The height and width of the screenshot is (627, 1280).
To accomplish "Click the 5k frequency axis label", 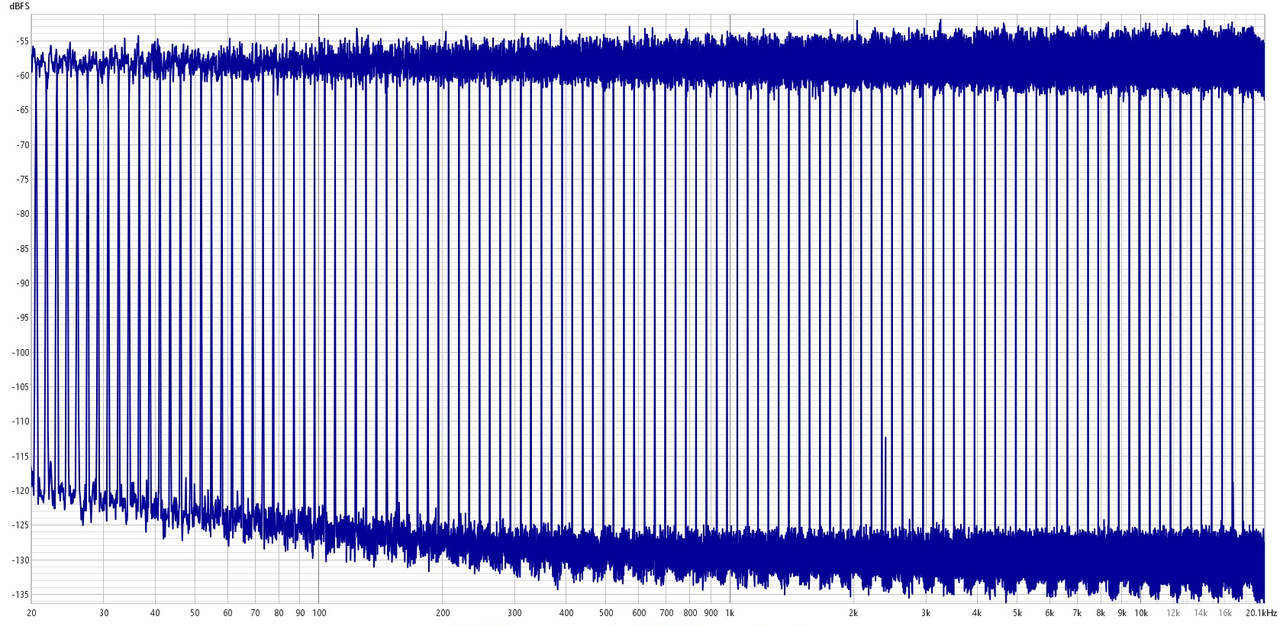I will tap(1017, 612).
